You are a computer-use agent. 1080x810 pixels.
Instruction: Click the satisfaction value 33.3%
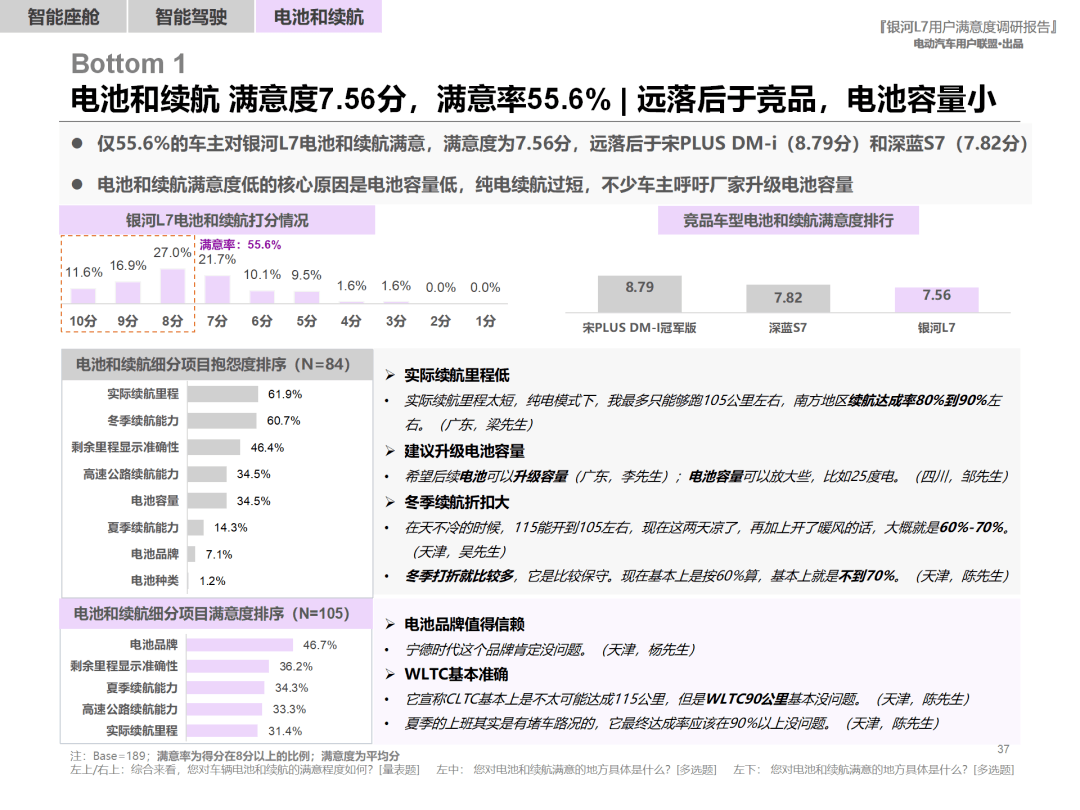pos(289,709)
